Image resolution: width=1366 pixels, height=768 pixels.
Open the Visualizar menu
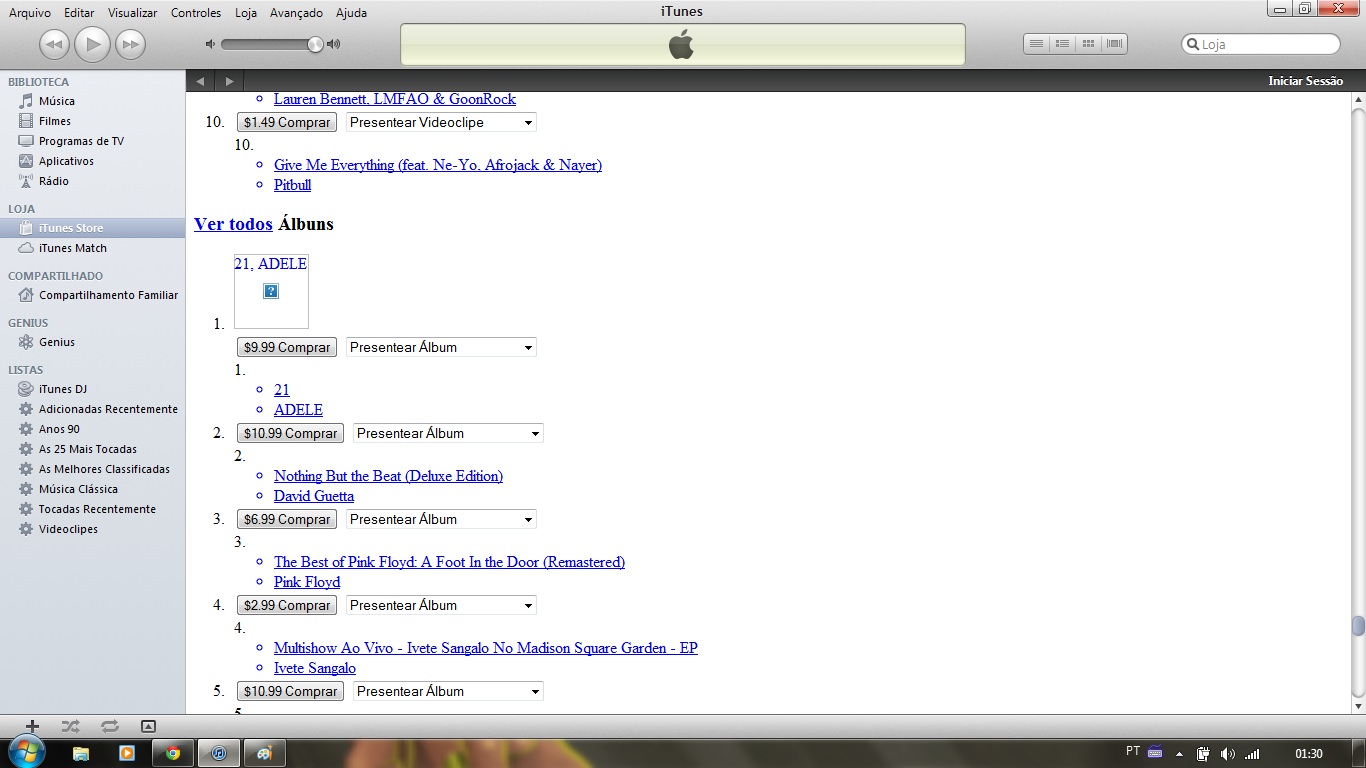pyautogui.click(x=133, y=13)
